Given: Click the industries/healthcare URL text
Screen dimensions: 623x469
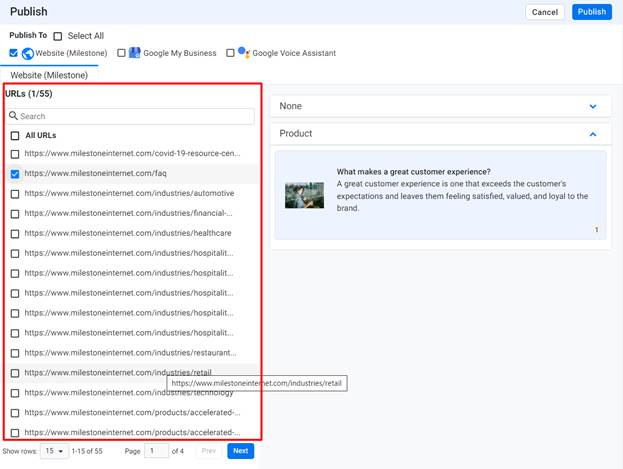Looking at the screenshot, I should pos(128,233).
